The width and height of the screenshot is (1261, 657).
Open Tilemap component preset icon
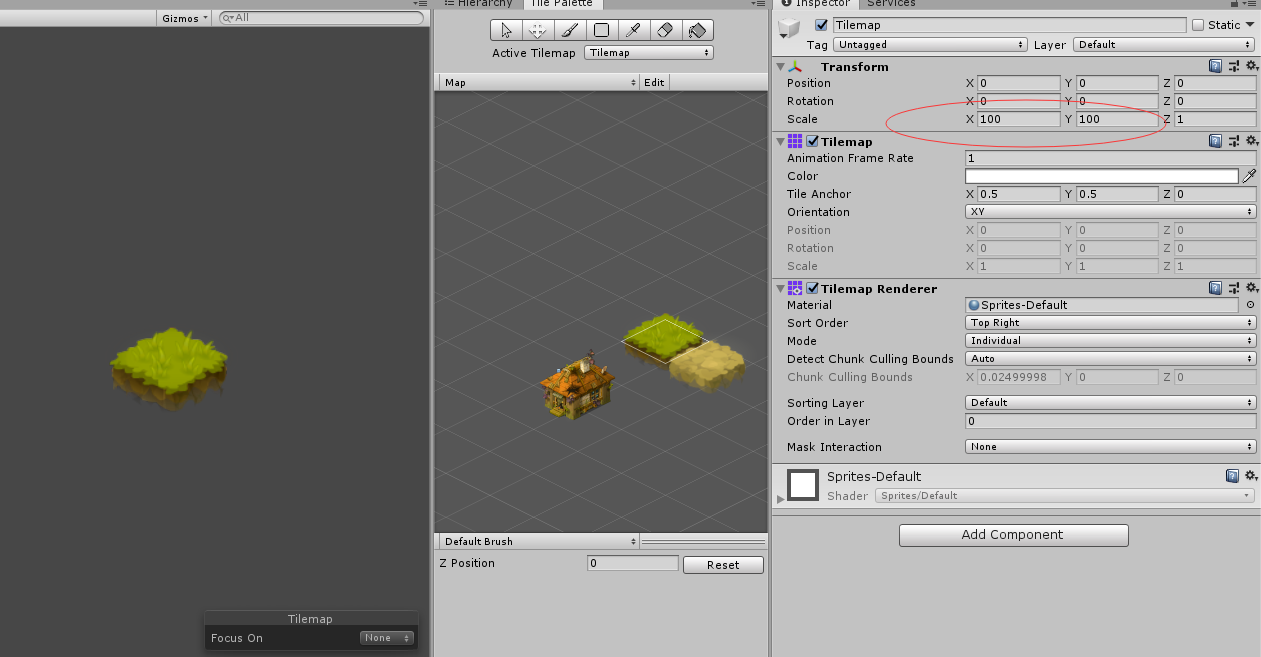[1233, 141]
